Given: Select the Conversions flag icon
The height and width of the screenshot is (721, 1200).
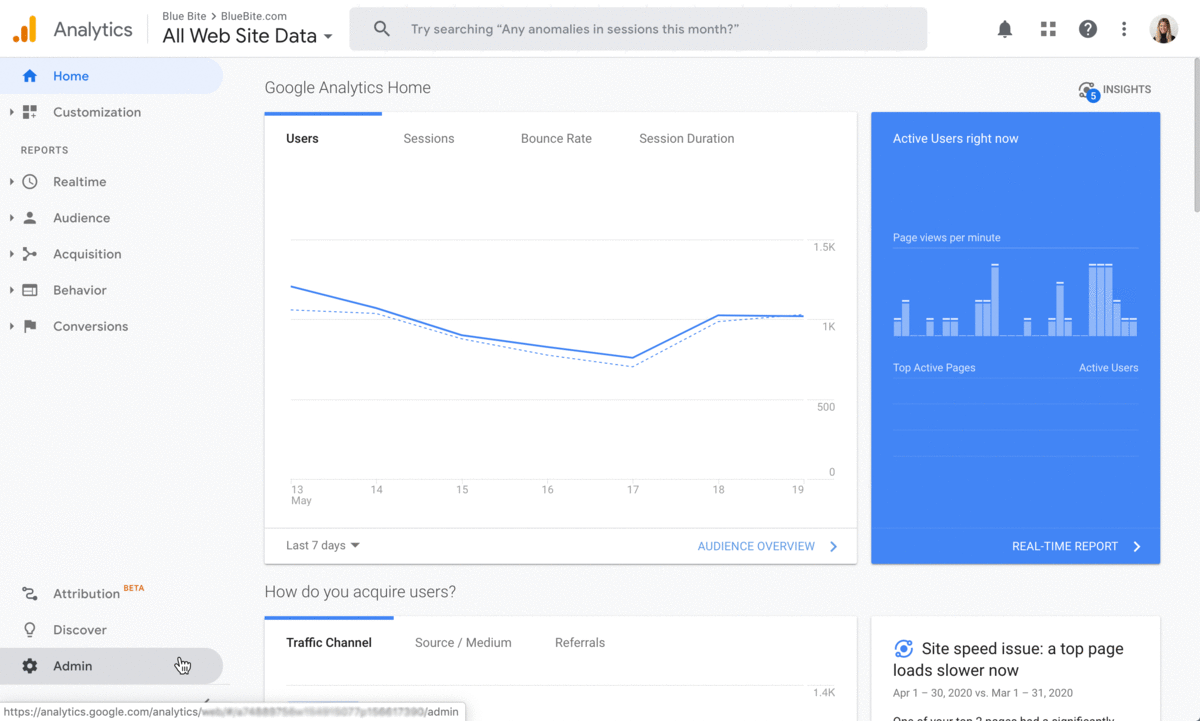Looking at the screenshot, I should [31, 325].
